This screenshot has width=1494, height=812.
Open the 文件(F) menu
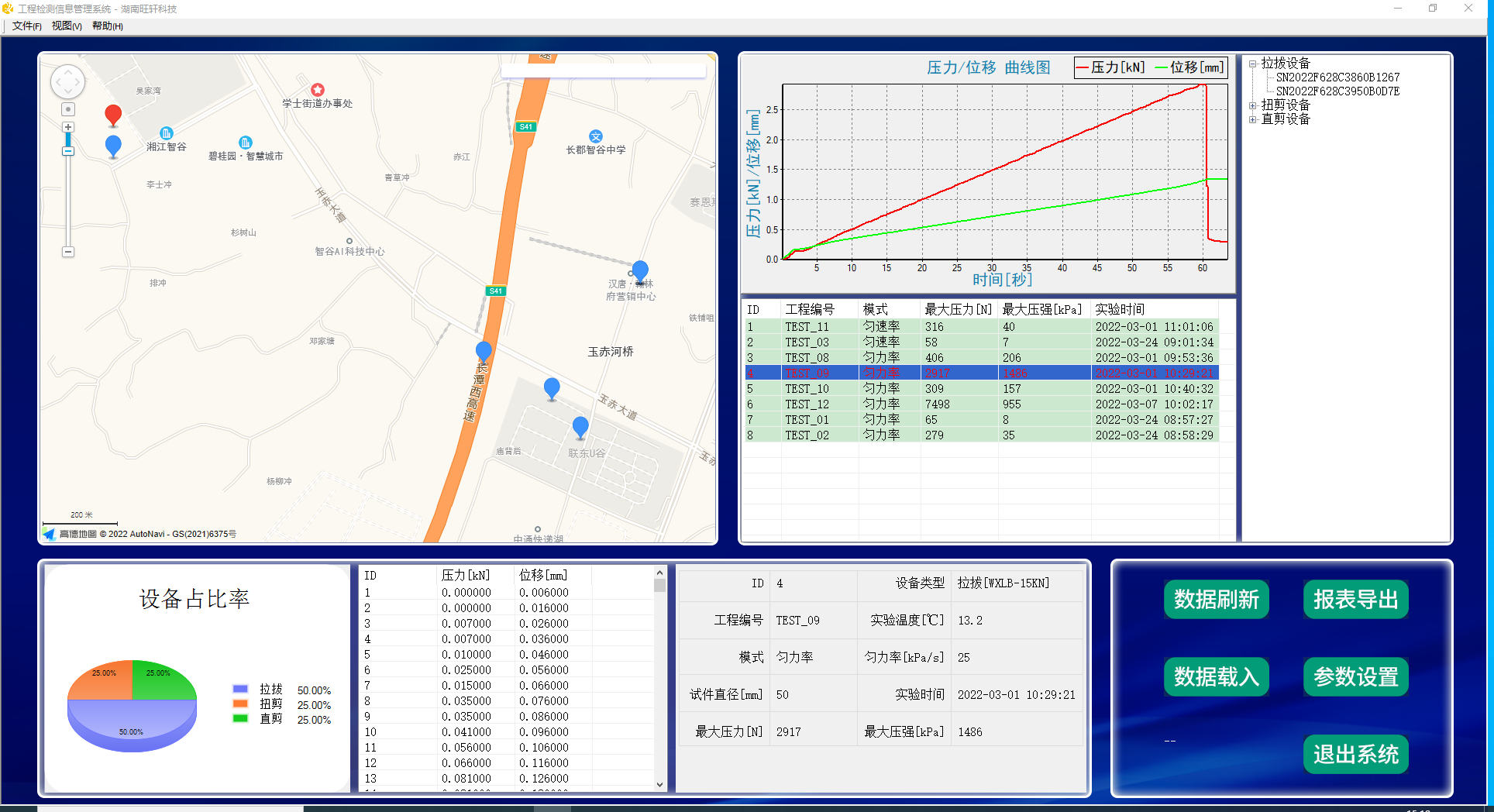pyautogui.click(x=26, y=26)
